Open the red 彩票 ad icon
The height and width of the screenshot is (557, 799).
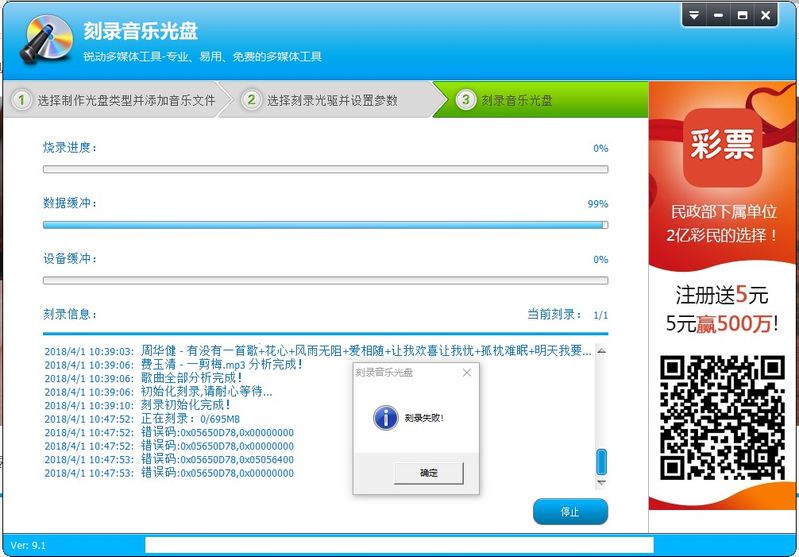tap(724, 147)
